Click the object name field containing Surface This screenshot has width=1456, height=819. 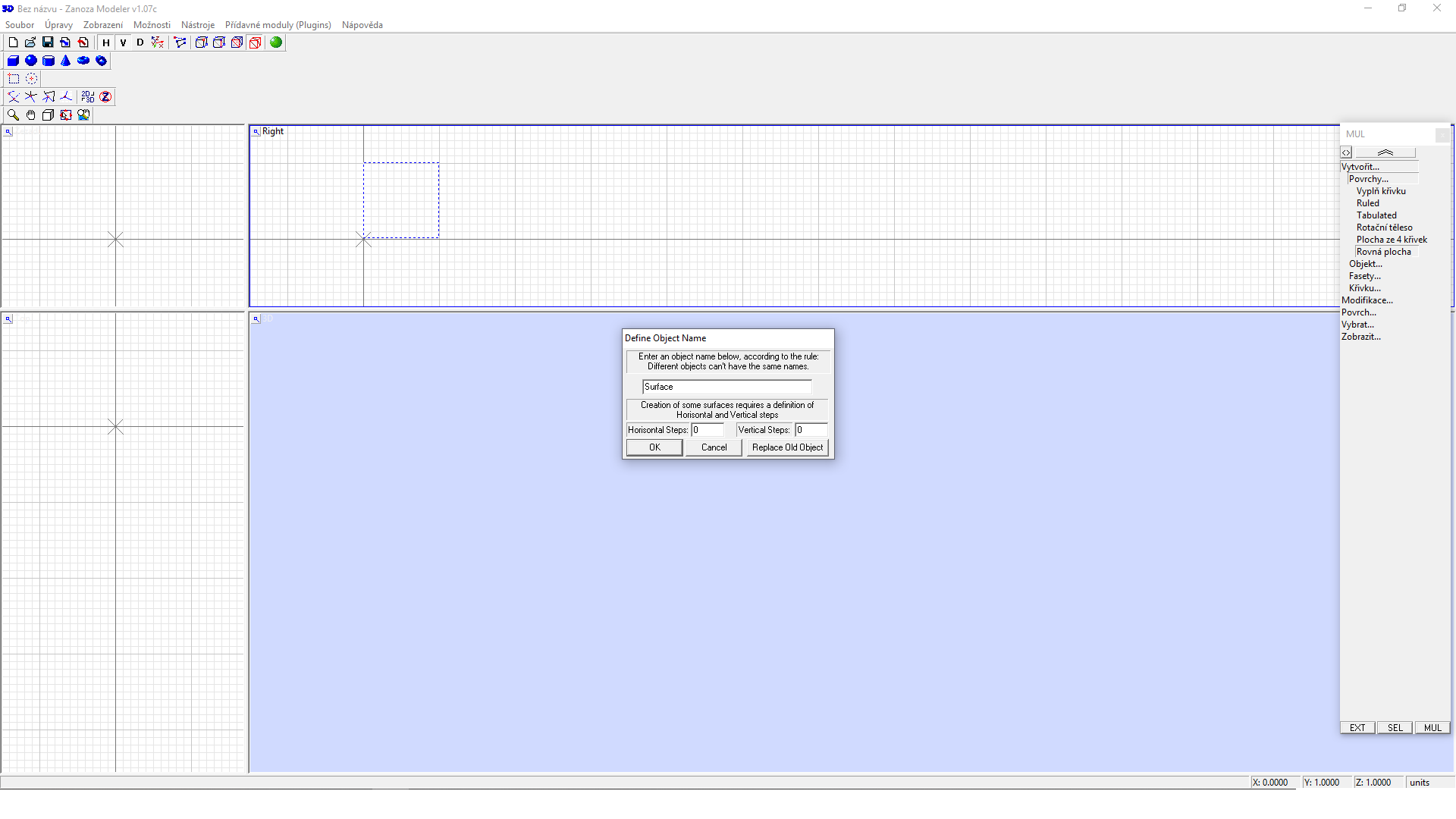[x=726, y=387]
